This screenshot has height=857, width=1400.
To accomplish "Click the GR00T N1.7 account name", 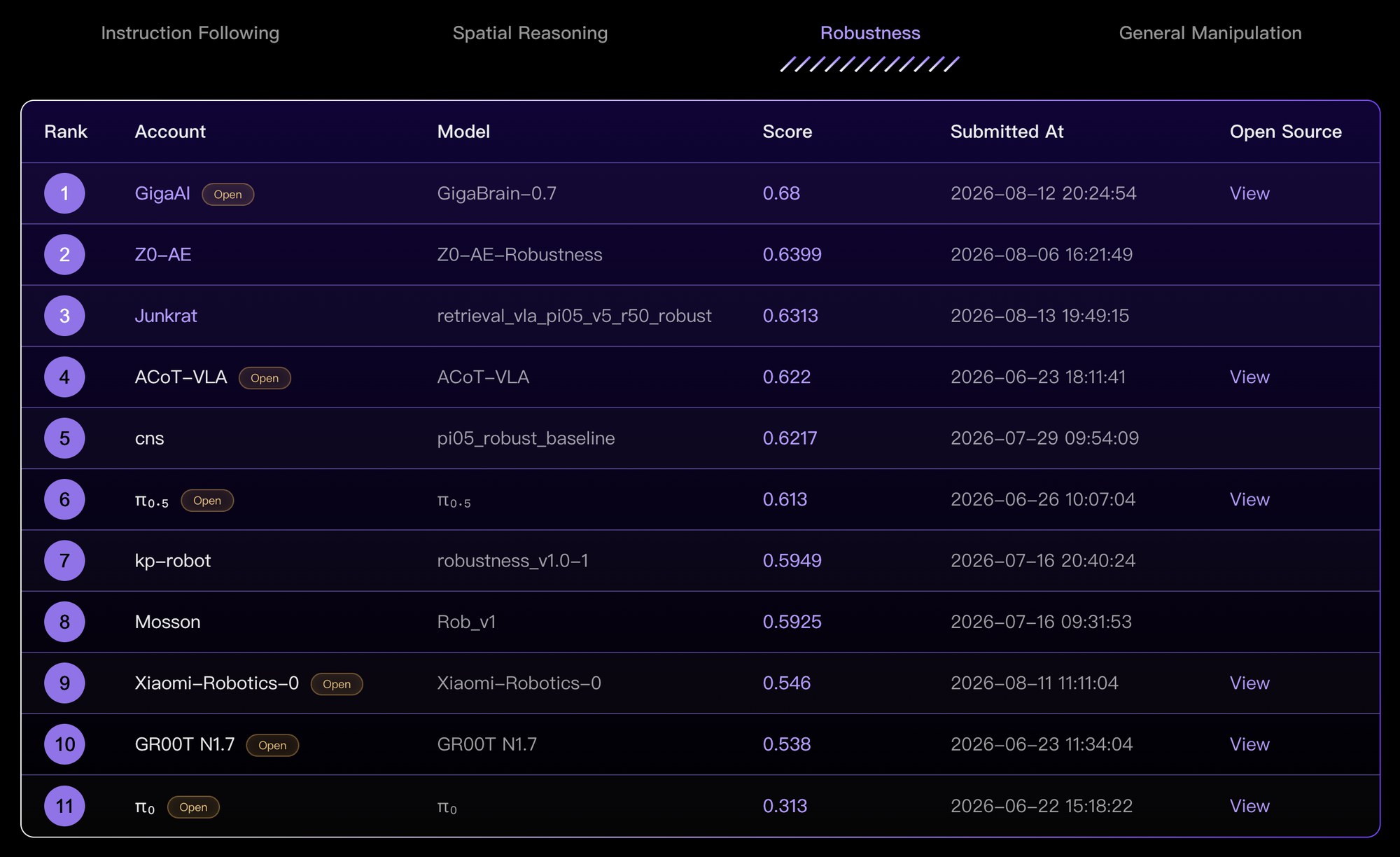I will click(185, 744).
